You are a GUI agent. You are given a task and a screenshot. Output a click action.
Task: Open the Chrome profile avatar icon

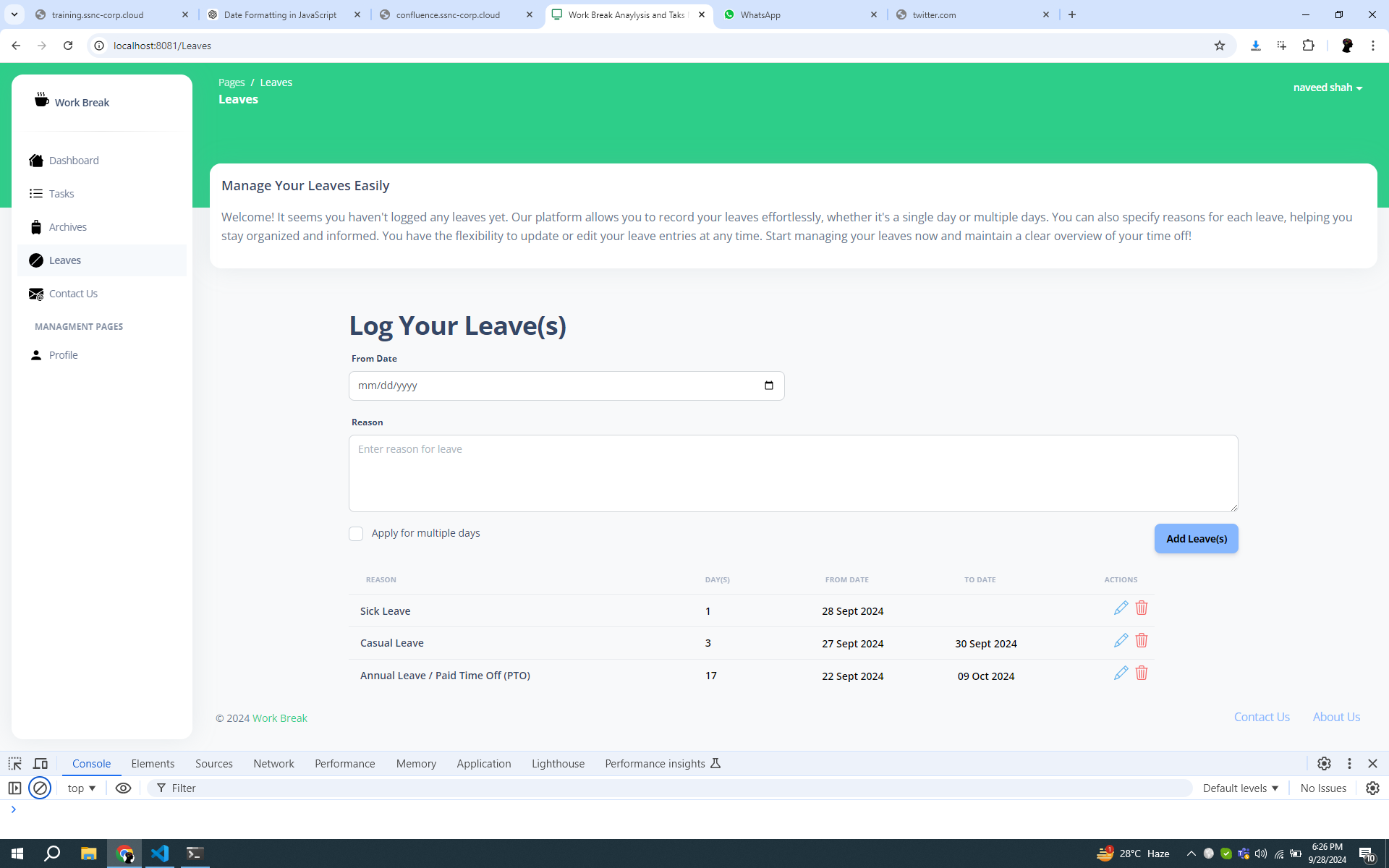(x=1347, y=46)
